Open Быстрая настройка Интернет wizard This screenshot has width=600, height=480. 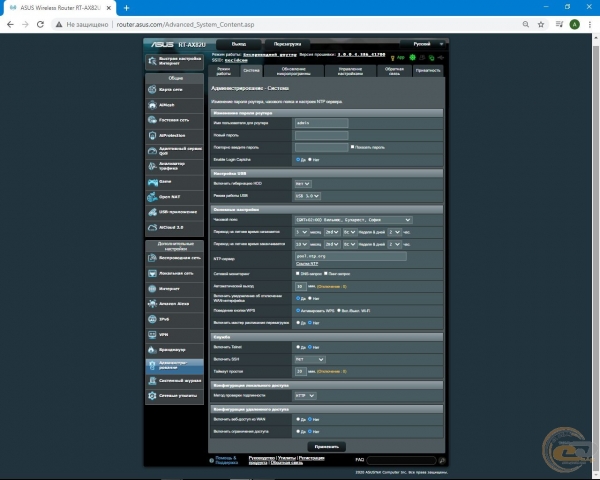(x=174, y=61)
